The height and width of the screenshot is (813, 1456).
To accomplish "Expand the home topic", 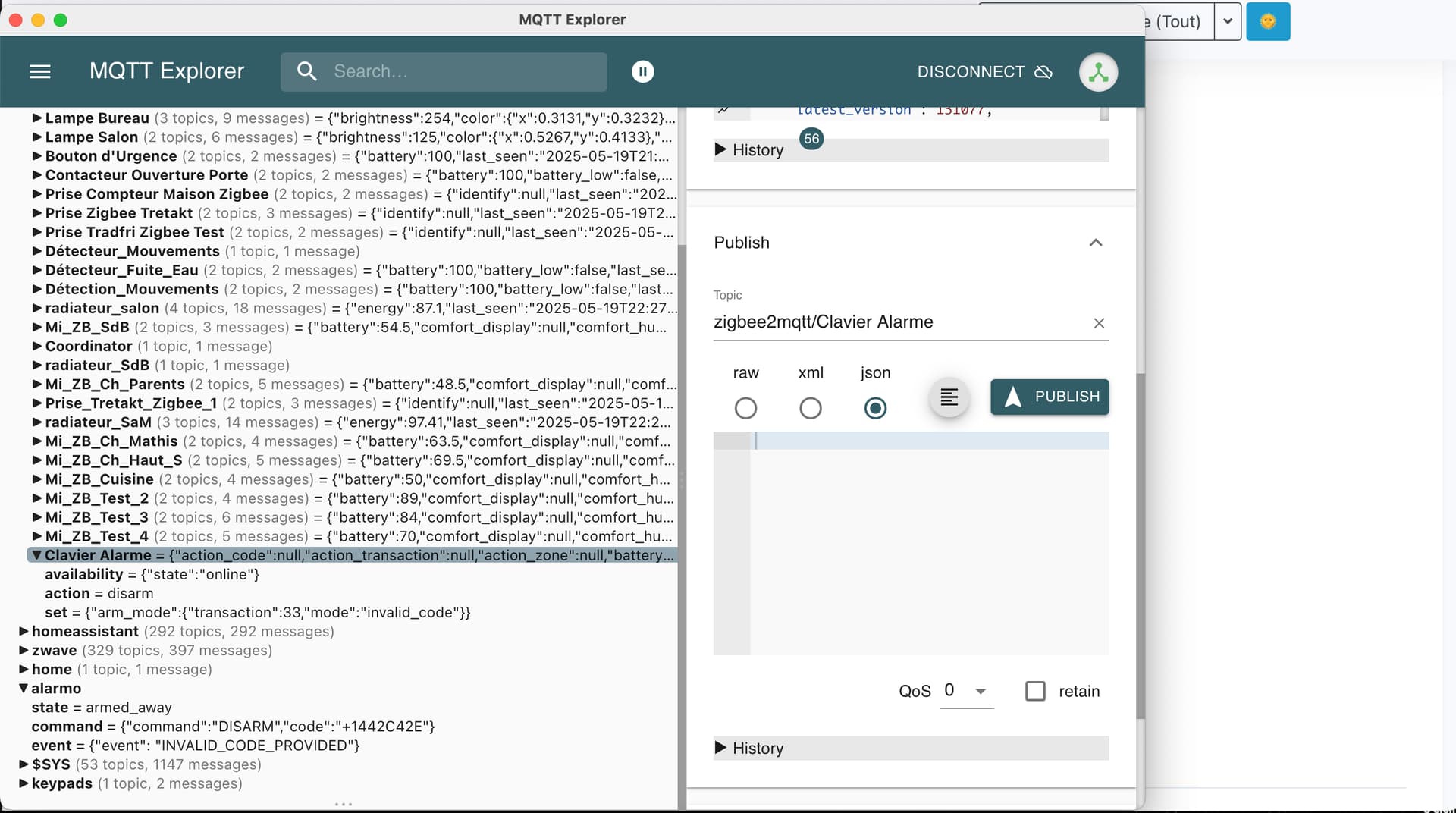I will click(x=24, y=669).
